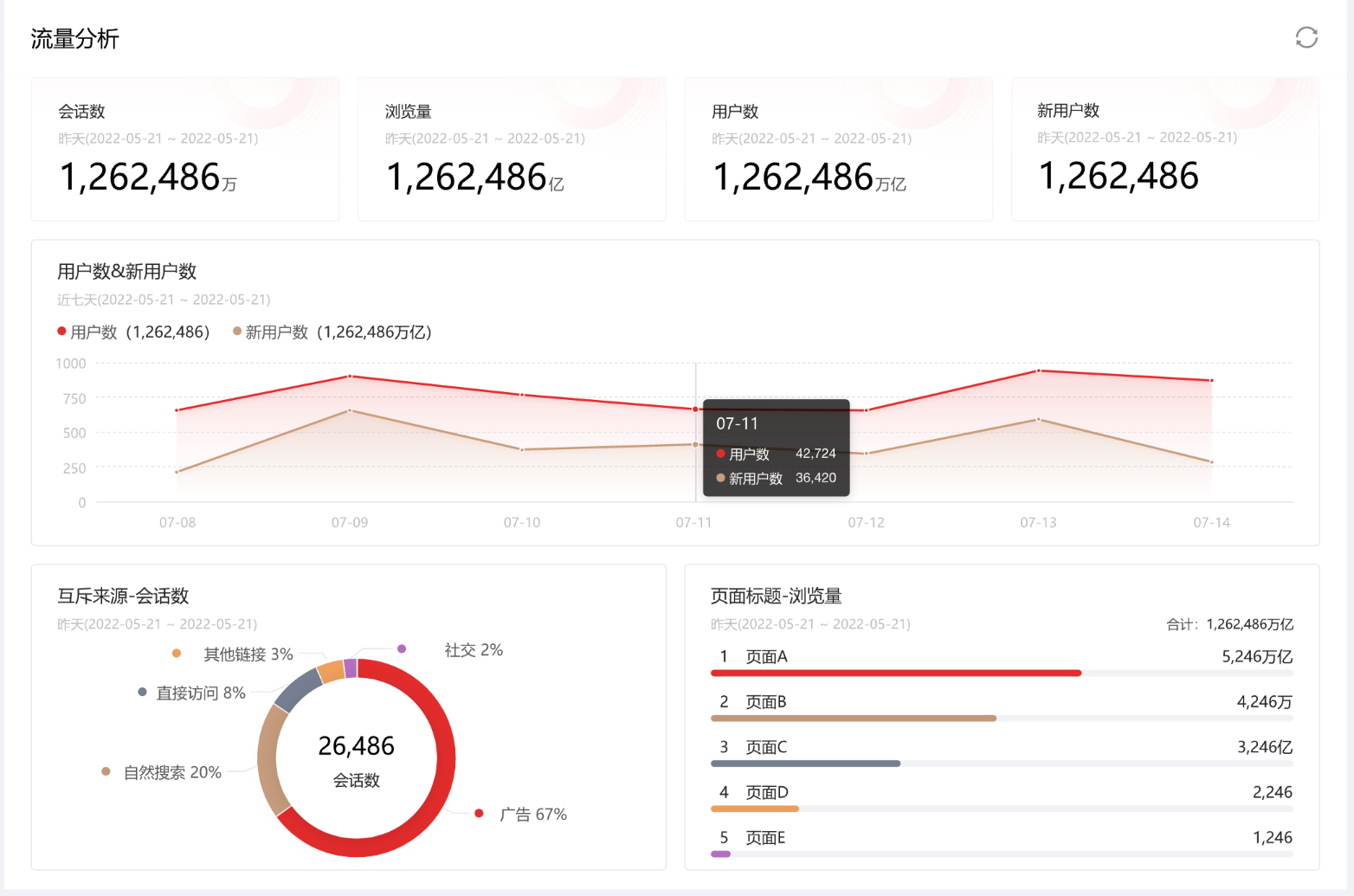Viewport: 1354px width, 896px height.
Task: Click the 页面A row in 页面标题-浏览量 list
Action: tap(766, 656)
